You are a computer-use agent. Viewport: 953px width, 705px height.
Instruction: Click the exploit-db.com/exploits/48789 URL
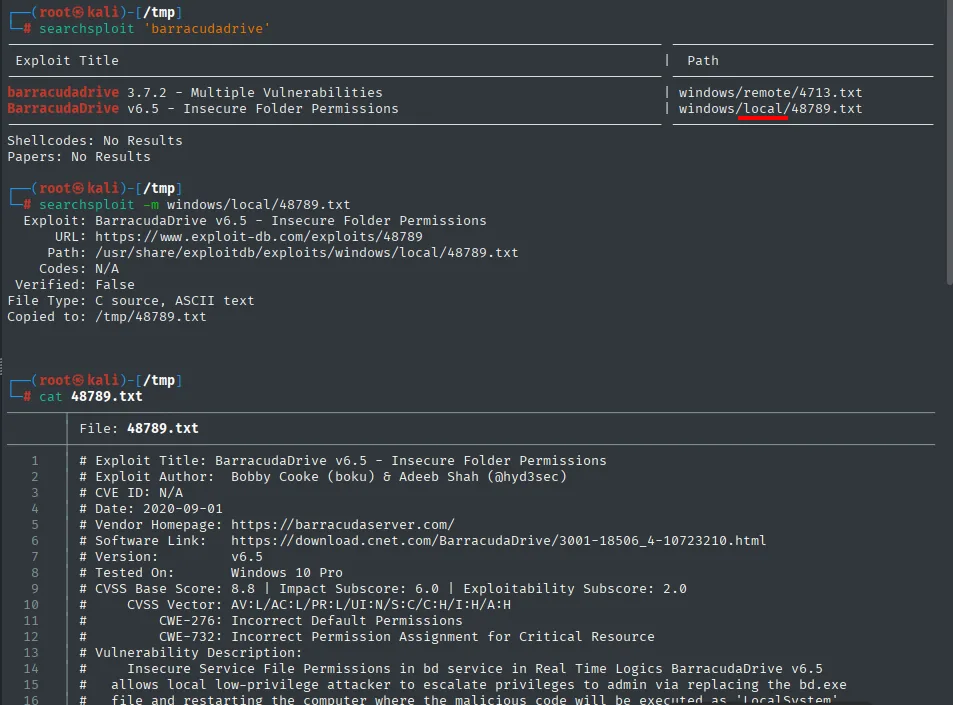[x=259, y=236]
